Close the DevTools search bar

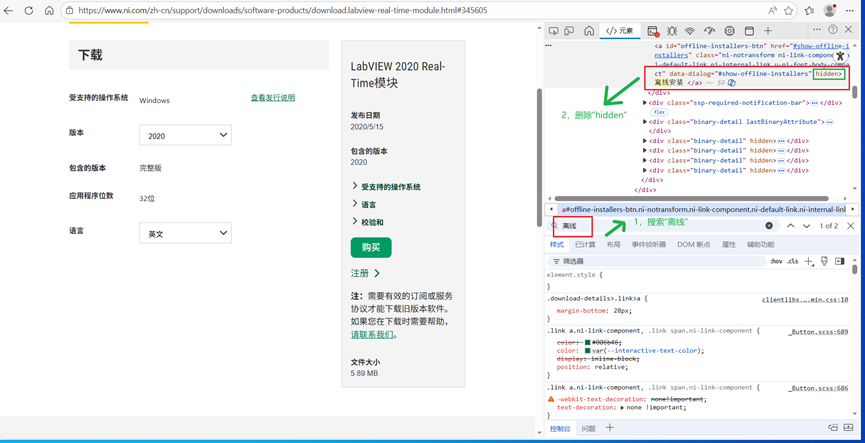click(851, 226)
